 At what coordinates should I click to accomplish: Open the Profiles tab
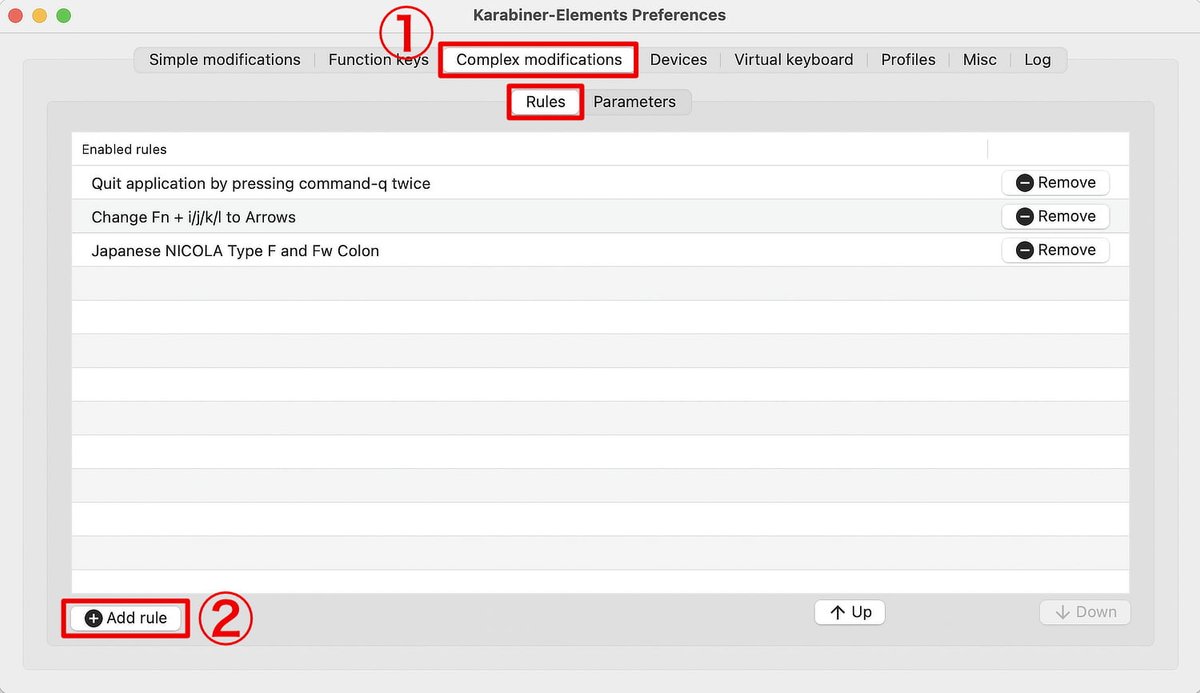pyautogui.click(x=907, y=59)
